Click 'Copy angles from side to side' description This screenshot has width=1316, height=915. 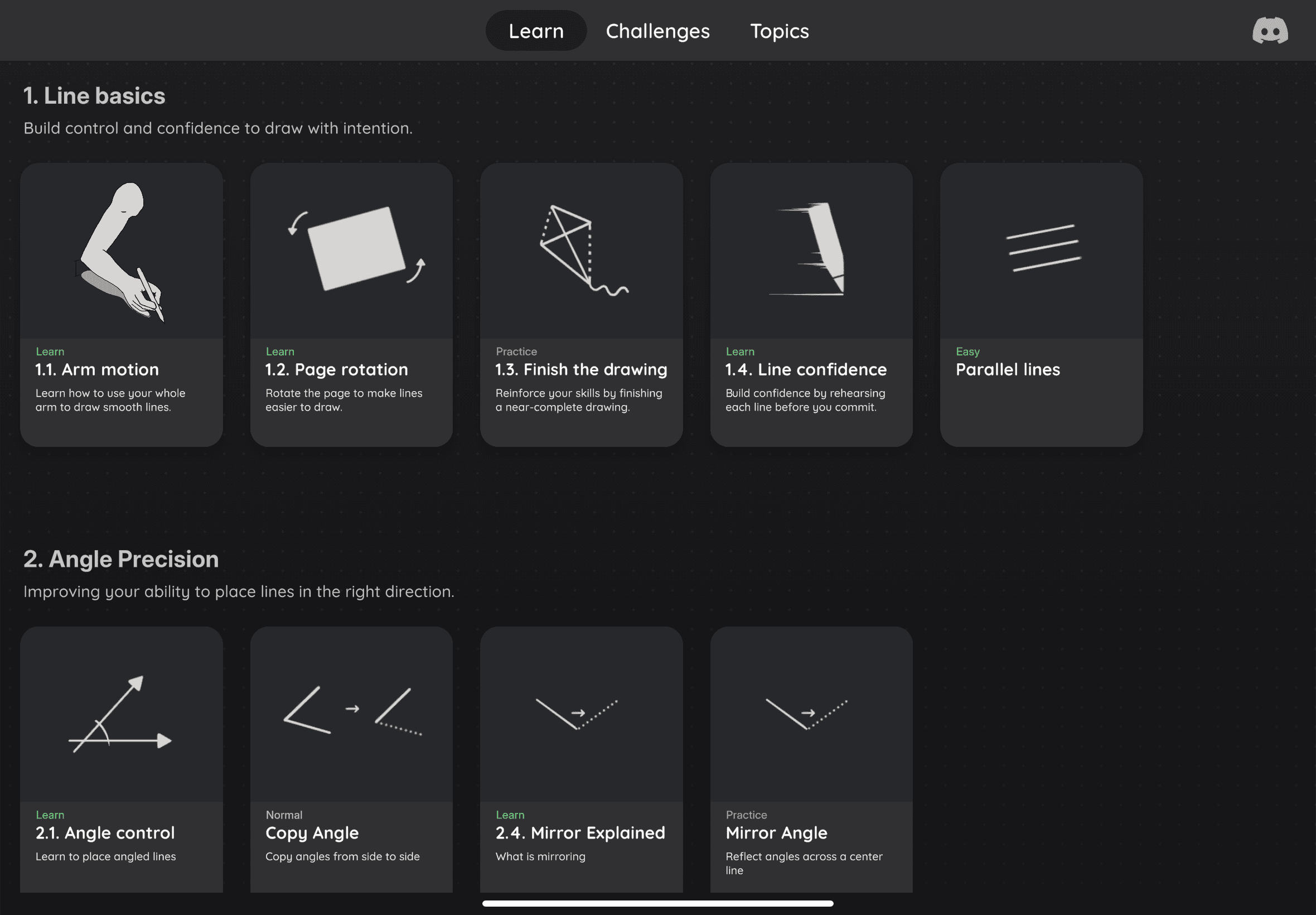click(x=342, y=856)
